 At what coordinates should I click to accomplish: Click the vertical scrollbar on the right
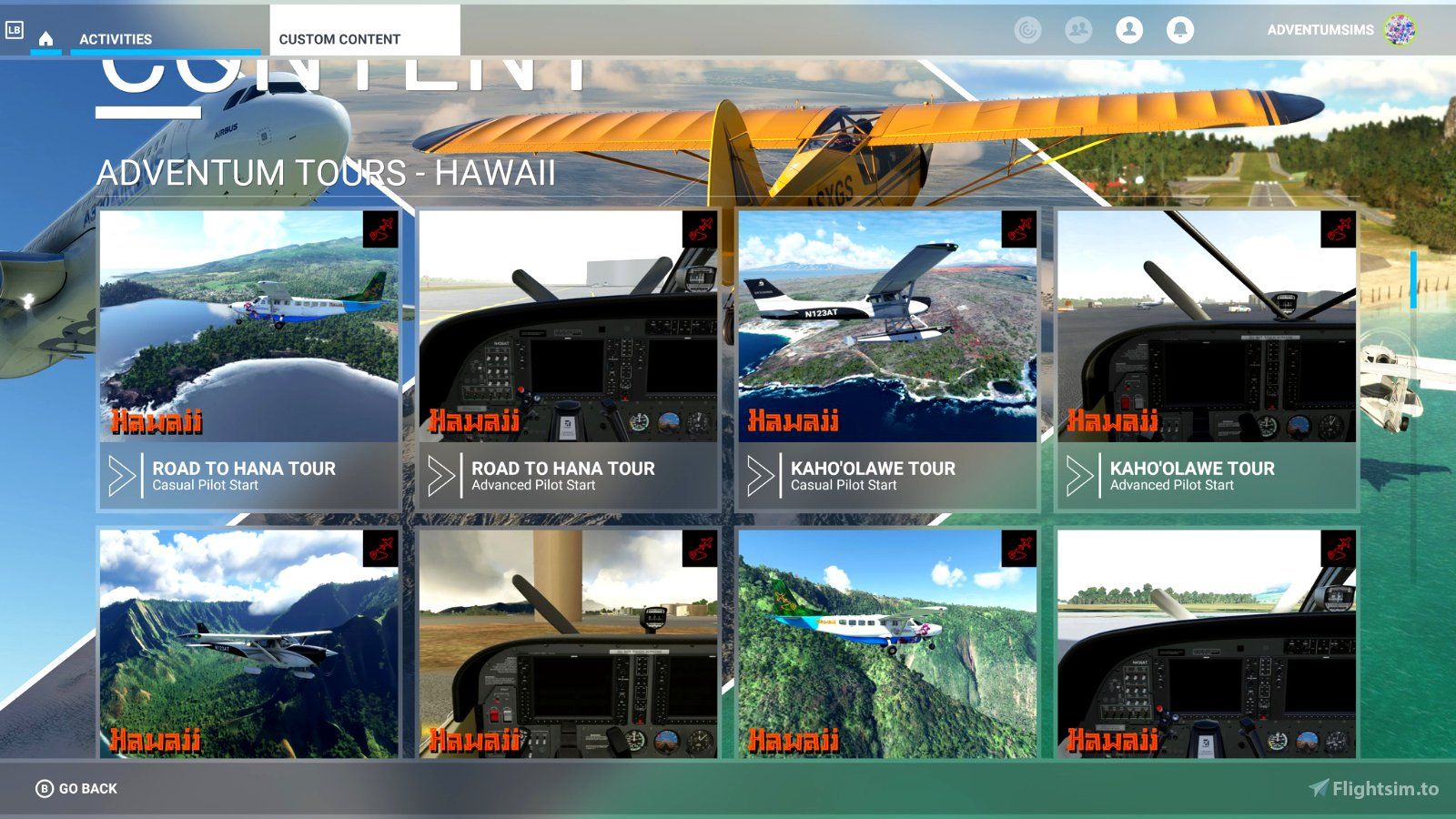[1413, 280]
